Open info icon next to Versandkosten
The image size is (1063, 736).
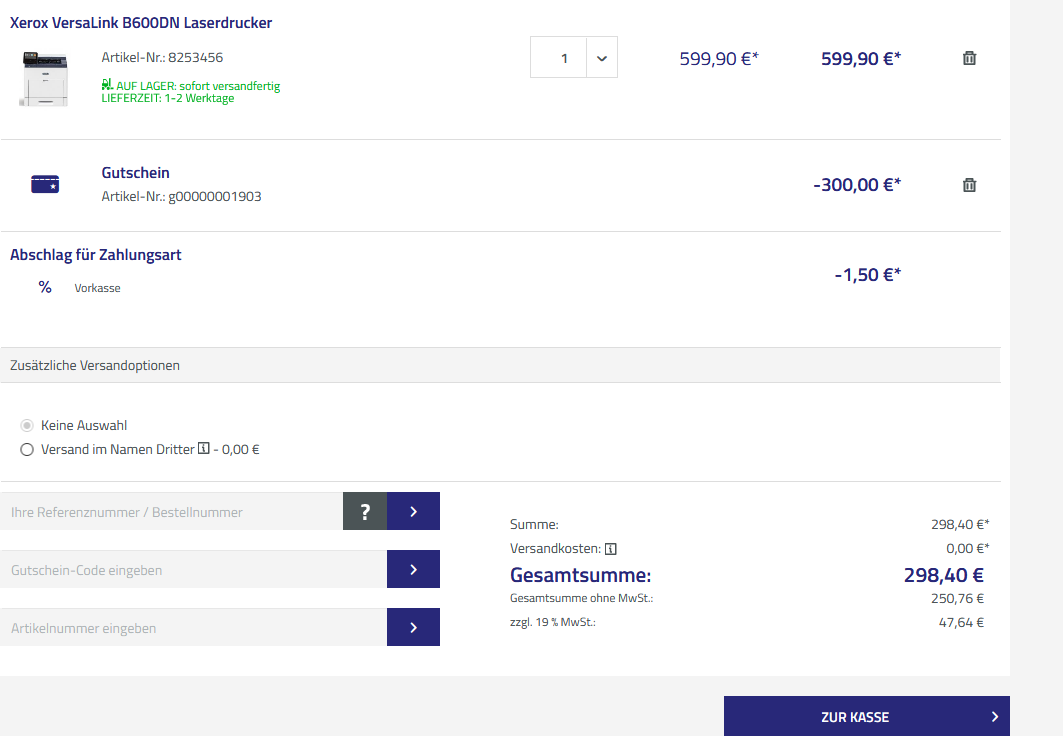tap(611, 548)
